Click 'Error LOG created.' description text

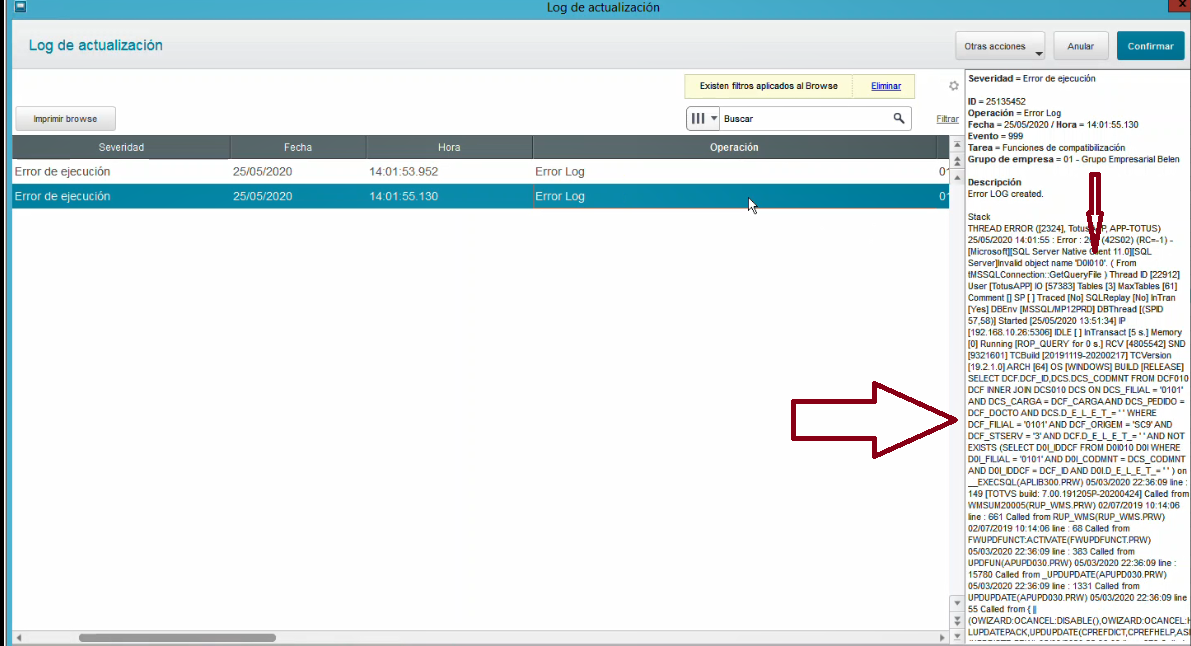click(1006, 194)
